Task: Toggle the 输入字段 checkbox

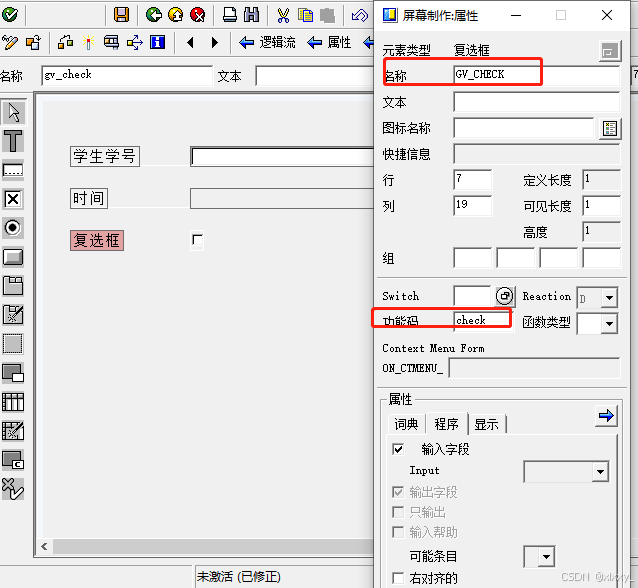Action: tap(398, 449)
